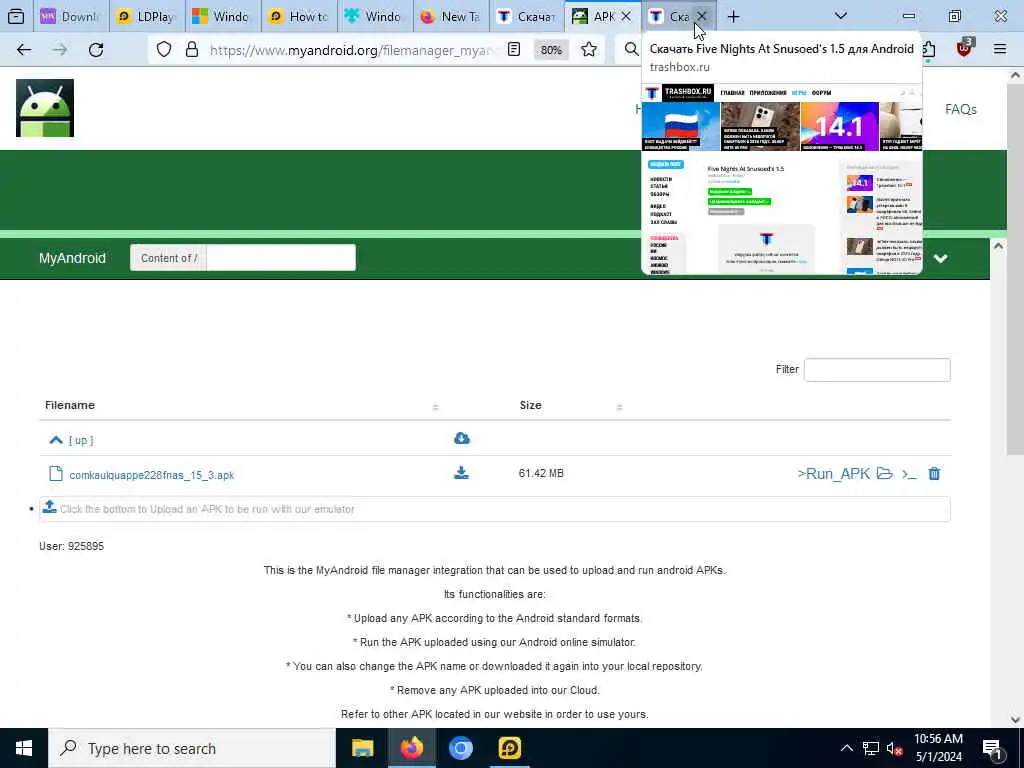Click LDPlayer icon on taskbar
Screen dimensions: 1024x768
[510, 748]
